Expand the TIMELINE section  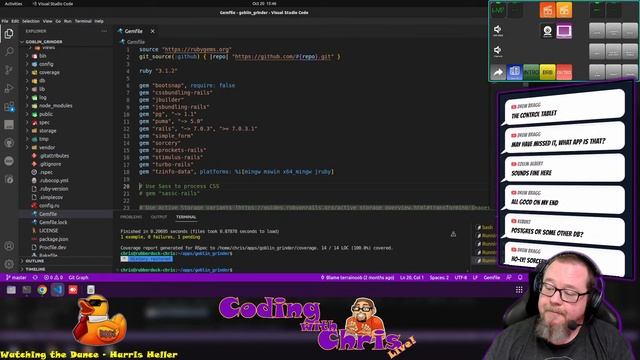[x=36, y=269]
